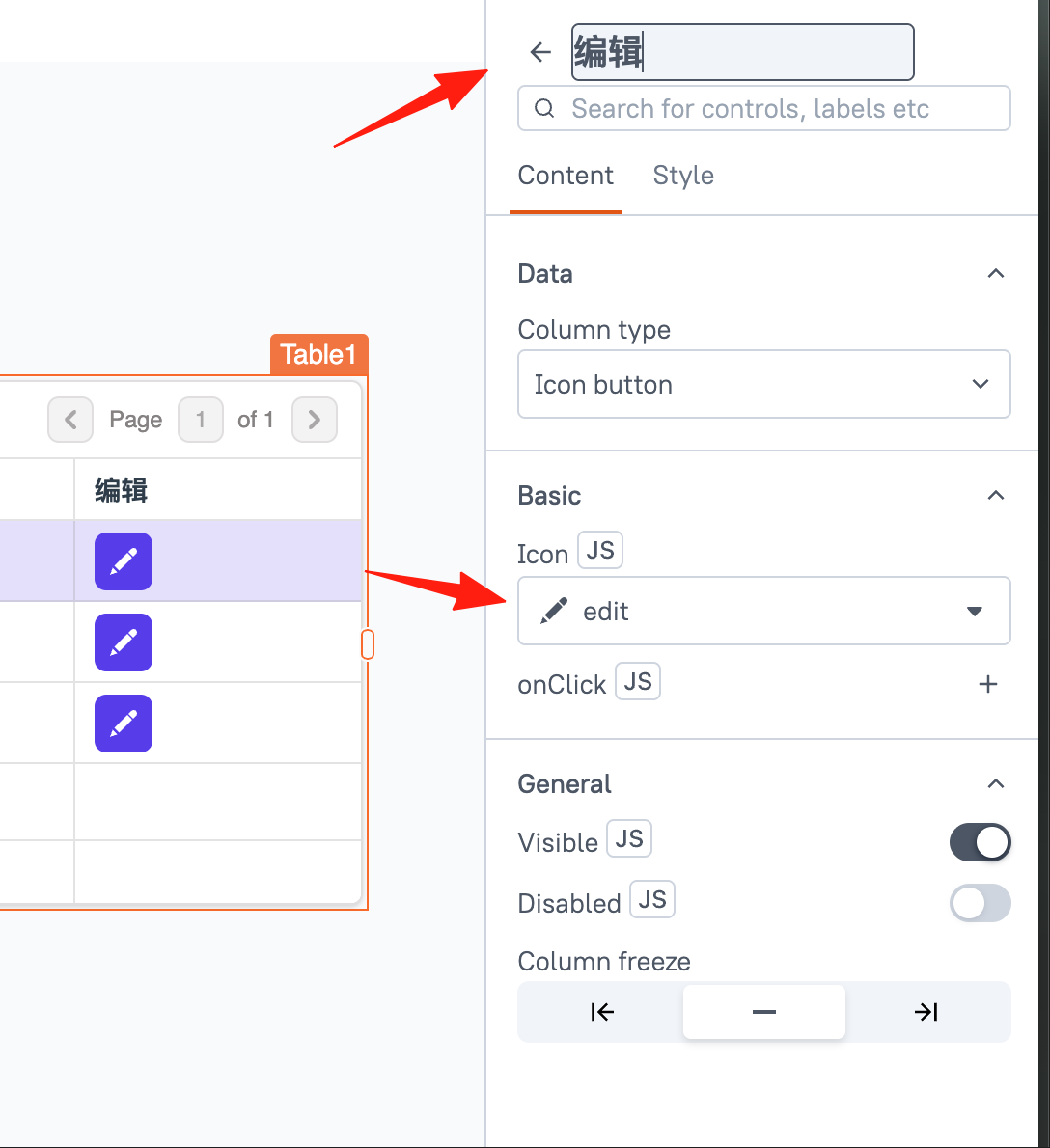The image size is (1050, 1148).
Task: Go to previous table page
Action: (70, 420)
